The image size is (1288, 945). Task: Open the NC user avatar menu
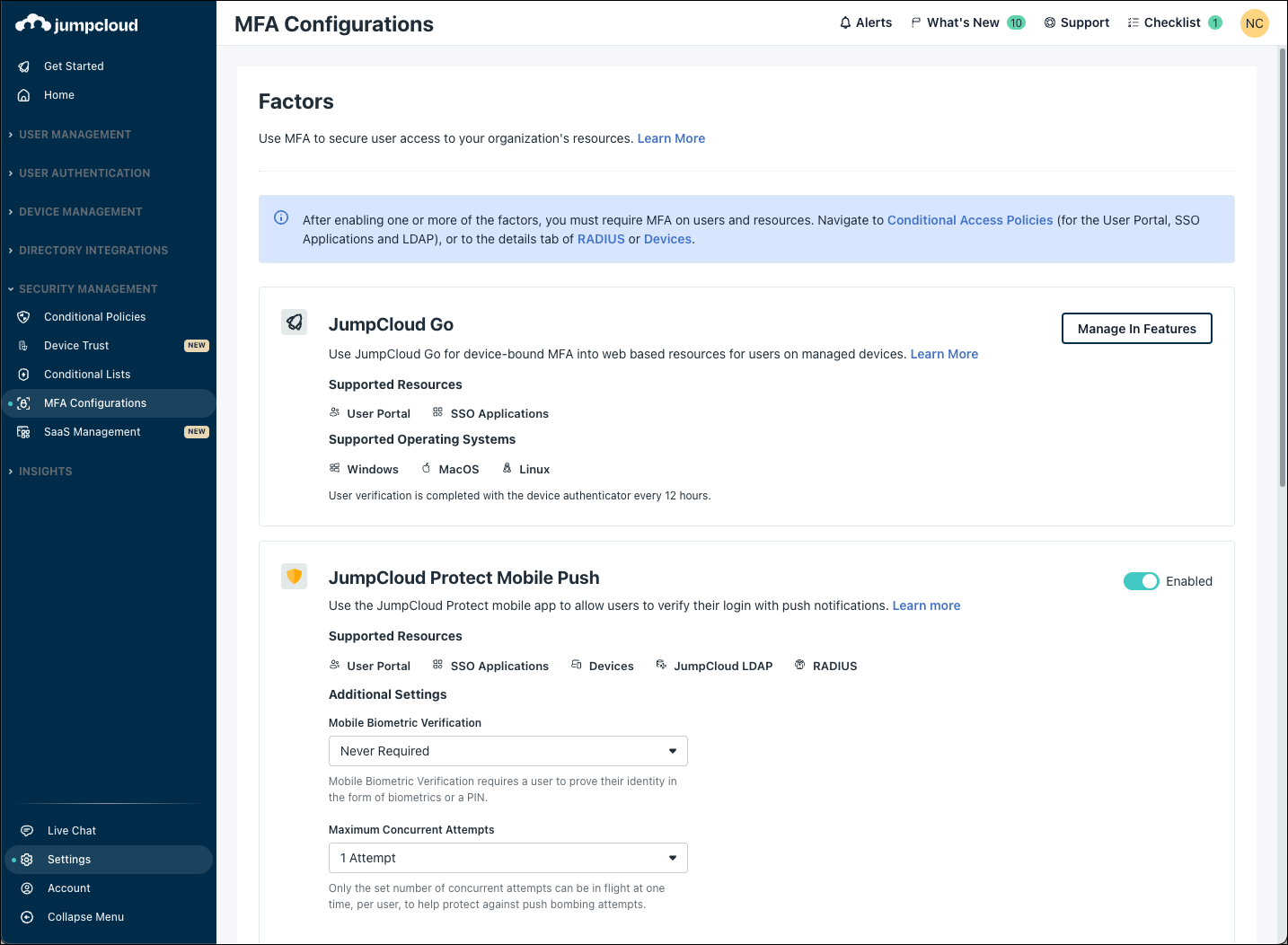coord(1255,23)
